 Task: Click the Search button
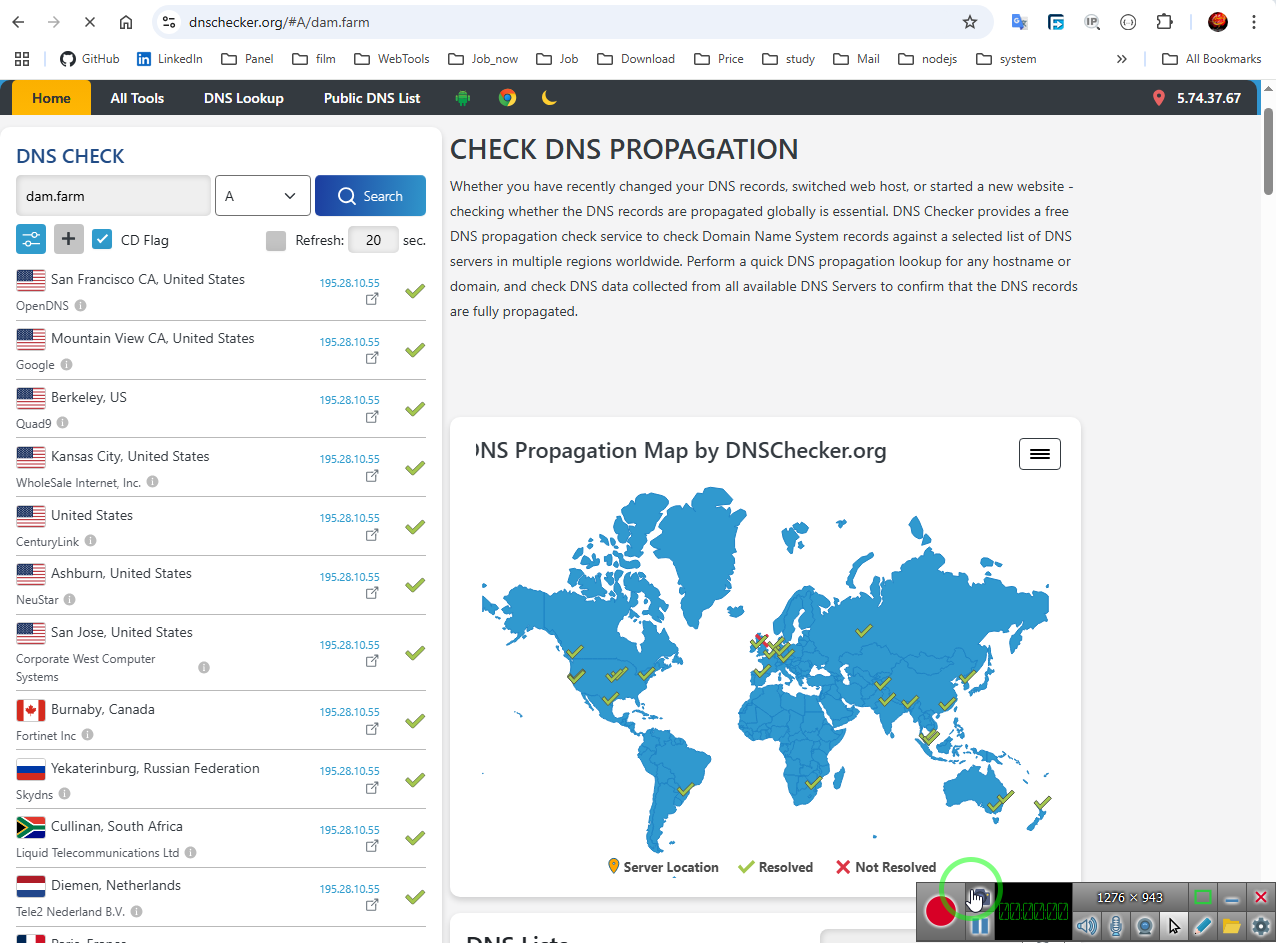[x=370, y=196]
